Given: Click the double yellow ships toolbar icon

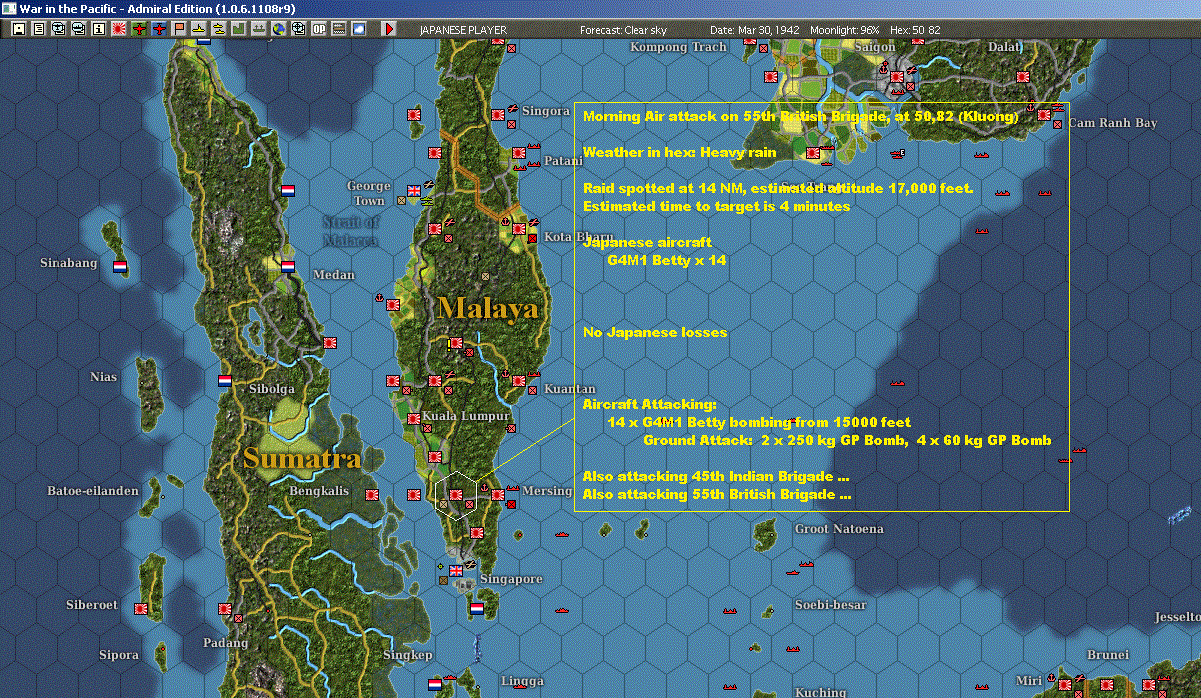Looking at the screenshot, I should pos(218,29).
